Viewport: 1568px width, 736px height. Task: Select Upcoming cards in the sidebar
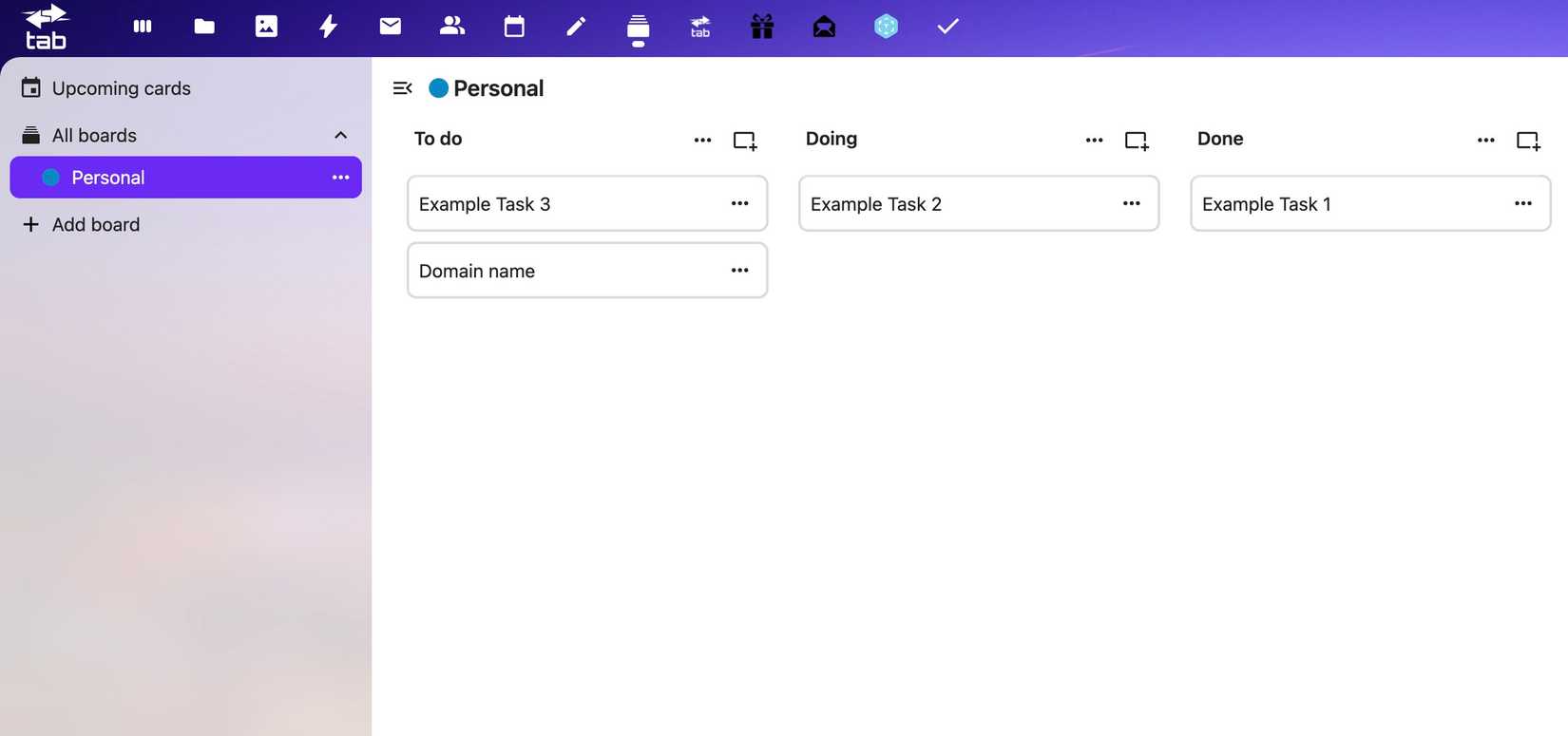(121, 88)
